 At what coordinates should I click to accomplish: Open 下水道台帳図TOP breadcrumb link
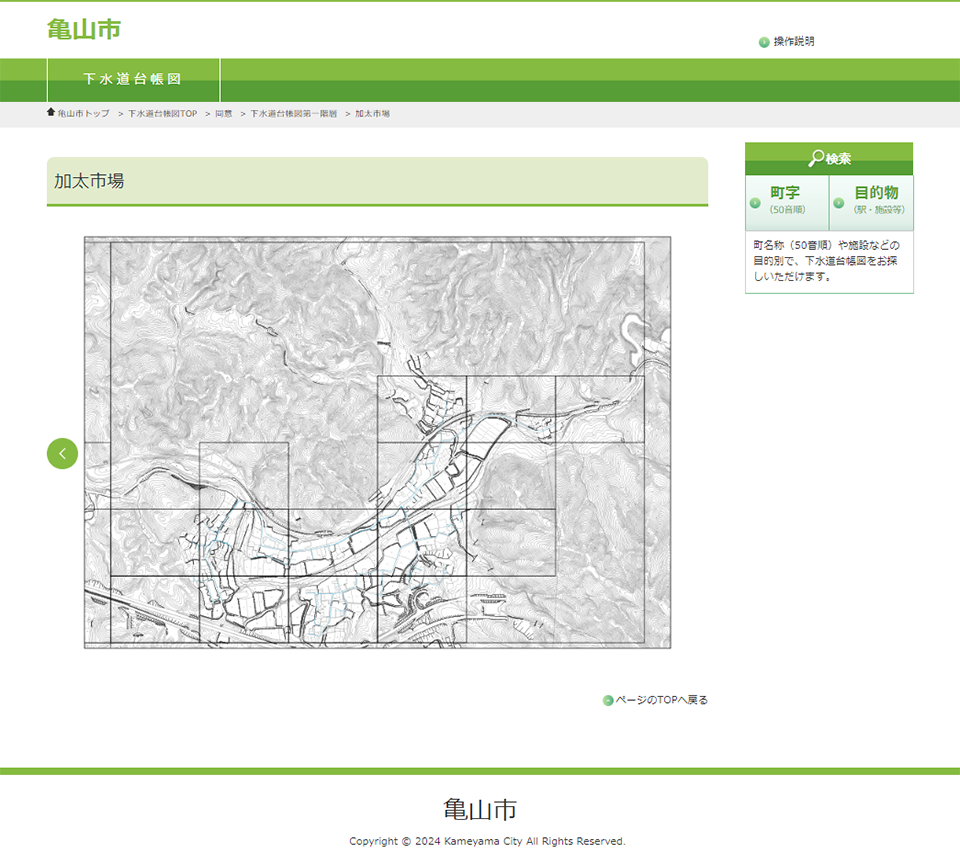162,114
